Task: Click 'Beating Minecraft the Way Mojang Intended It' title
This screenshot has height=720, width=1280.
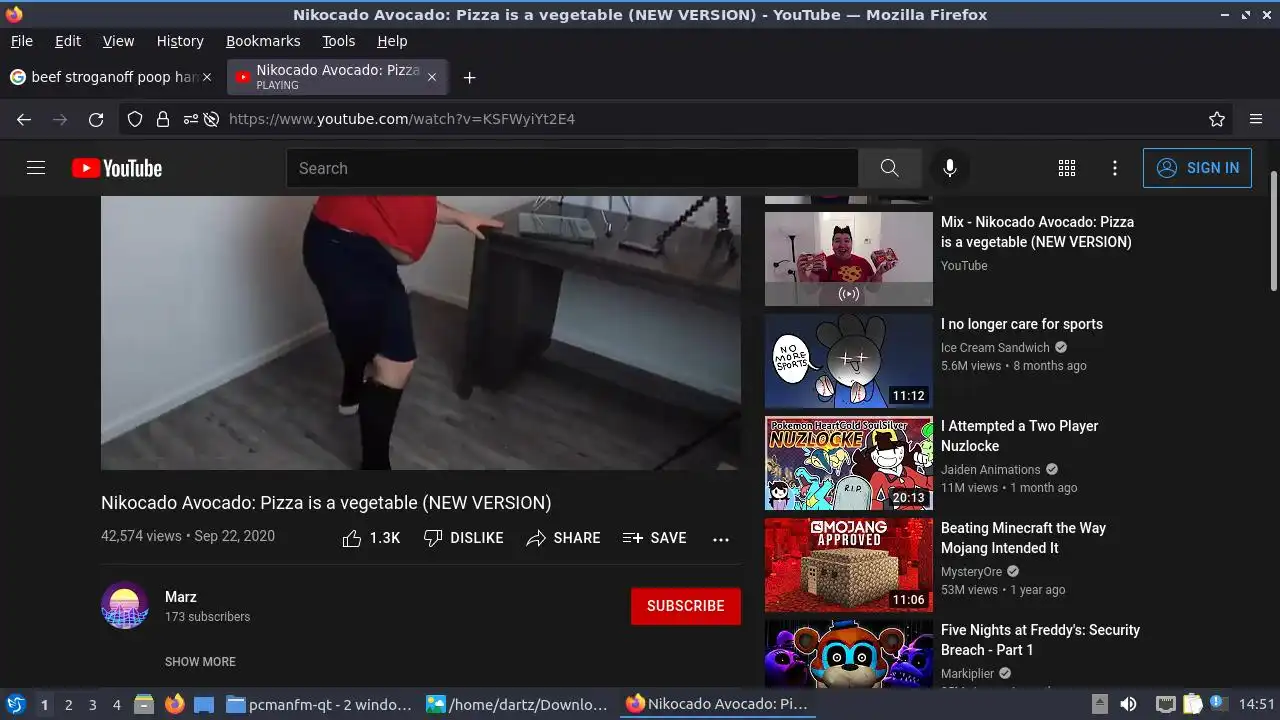Action: pyautogui.click(x=1023, y=538)
